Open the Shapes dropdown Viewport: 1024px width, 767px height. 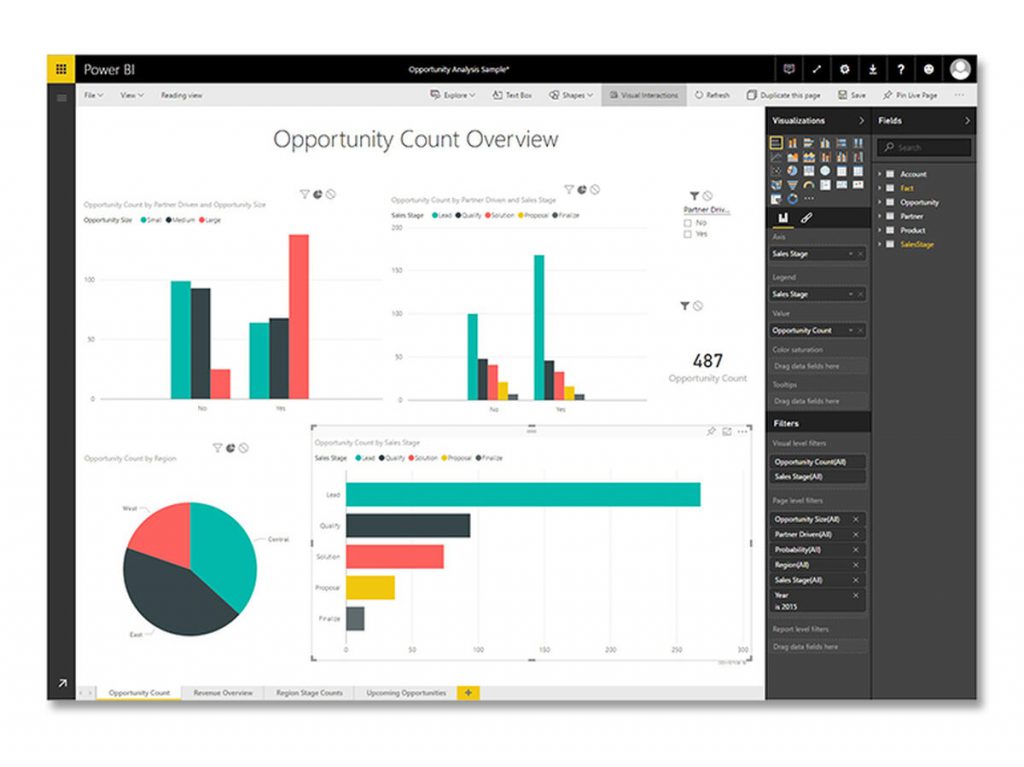point(571,96)
